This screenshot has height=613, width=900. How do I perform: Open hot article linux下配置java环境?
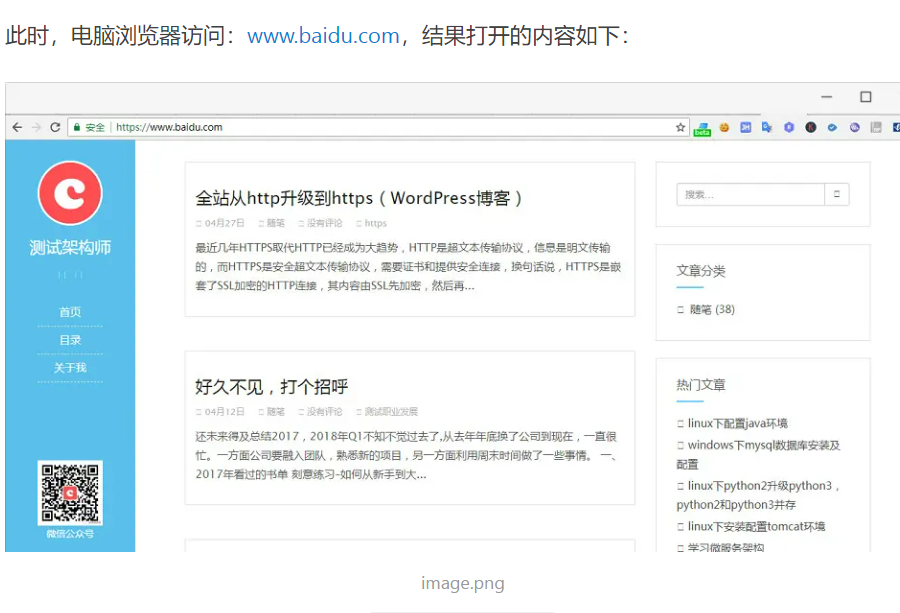click(x=738, y=424)
